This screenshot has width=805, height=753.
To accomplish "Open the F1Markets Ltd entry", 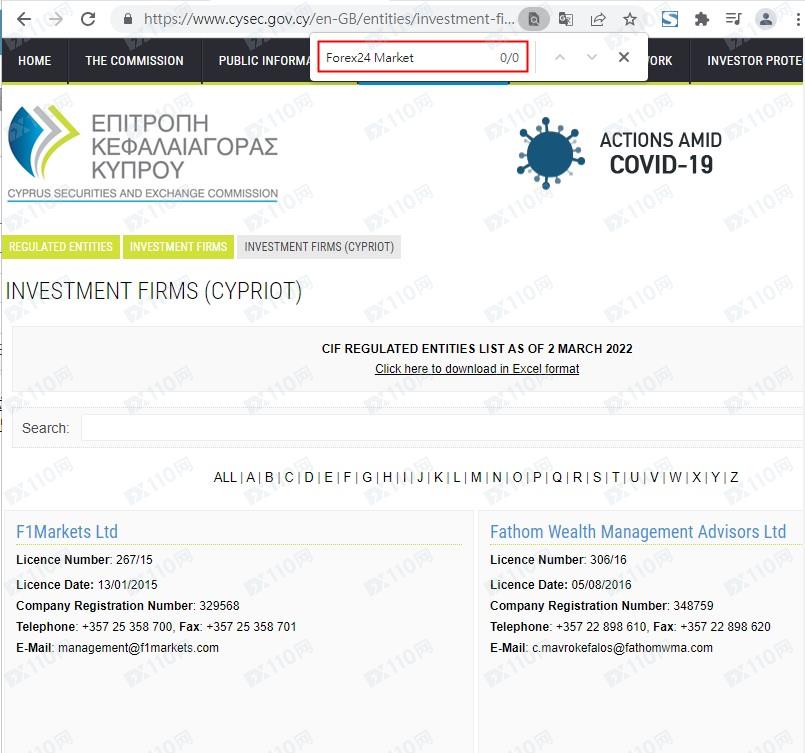I will pos(67,532).
